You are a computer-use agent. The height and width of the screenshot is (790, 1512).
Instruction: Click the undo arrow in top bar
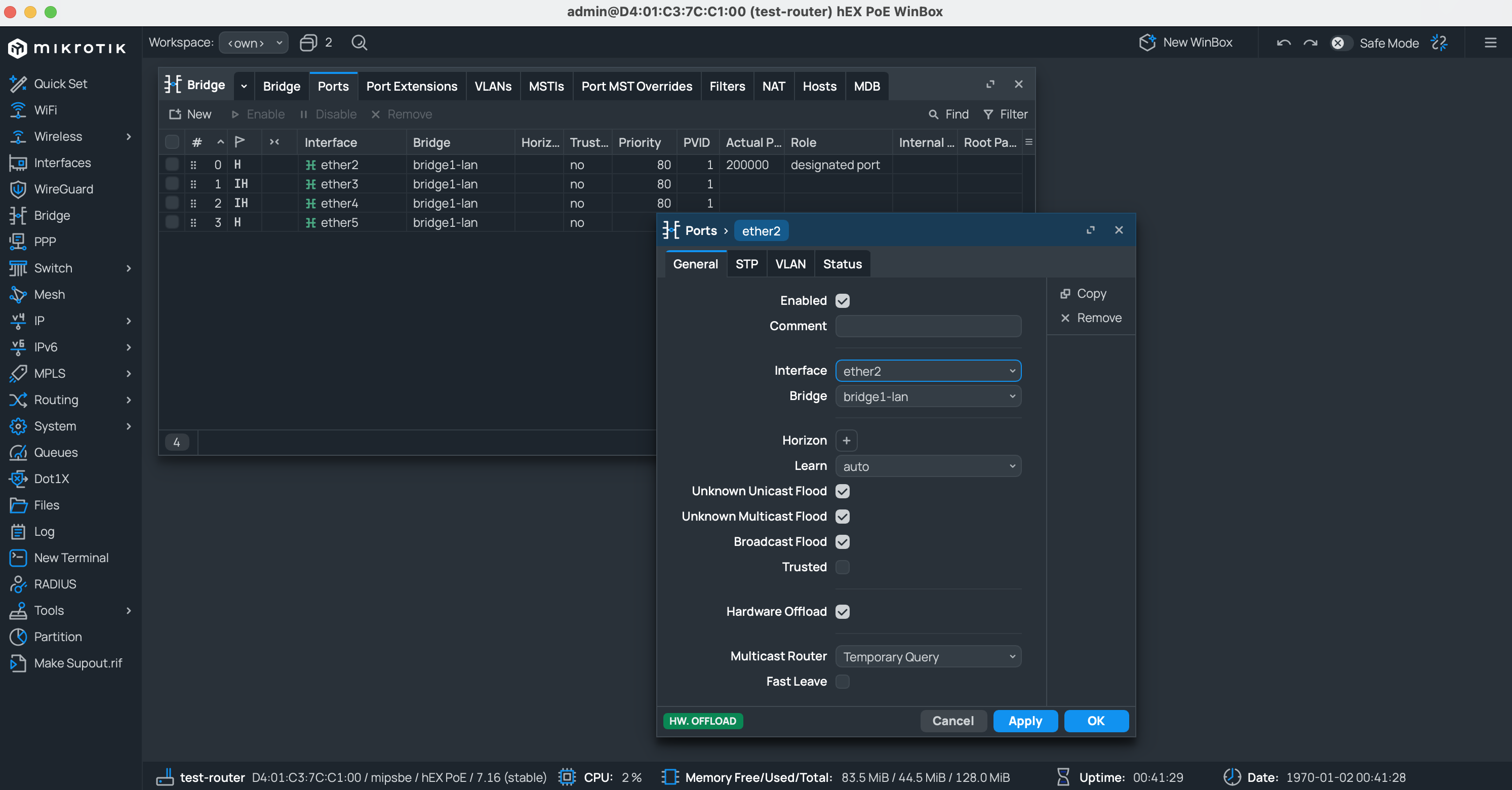pyautogui.click(x=1283, y=43)
